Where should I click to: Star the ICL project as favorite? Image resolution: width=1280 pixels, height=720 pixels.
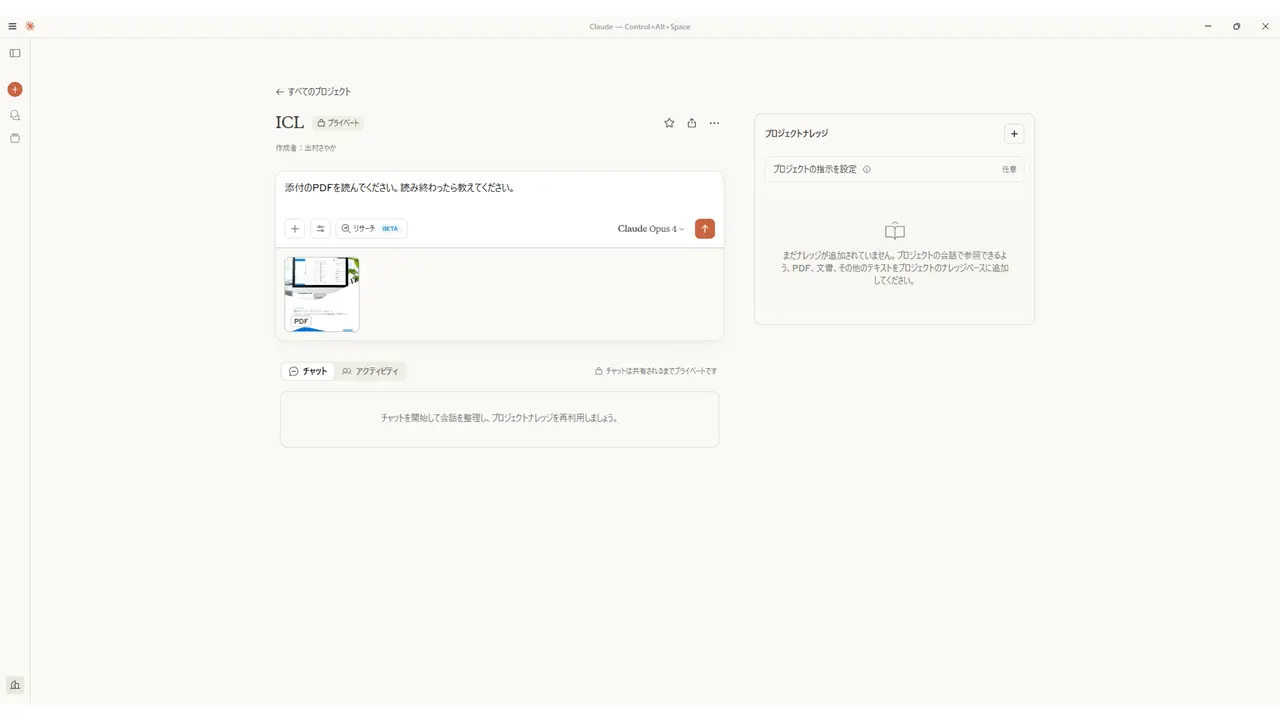pyautogui.click(x=669, y=123)
